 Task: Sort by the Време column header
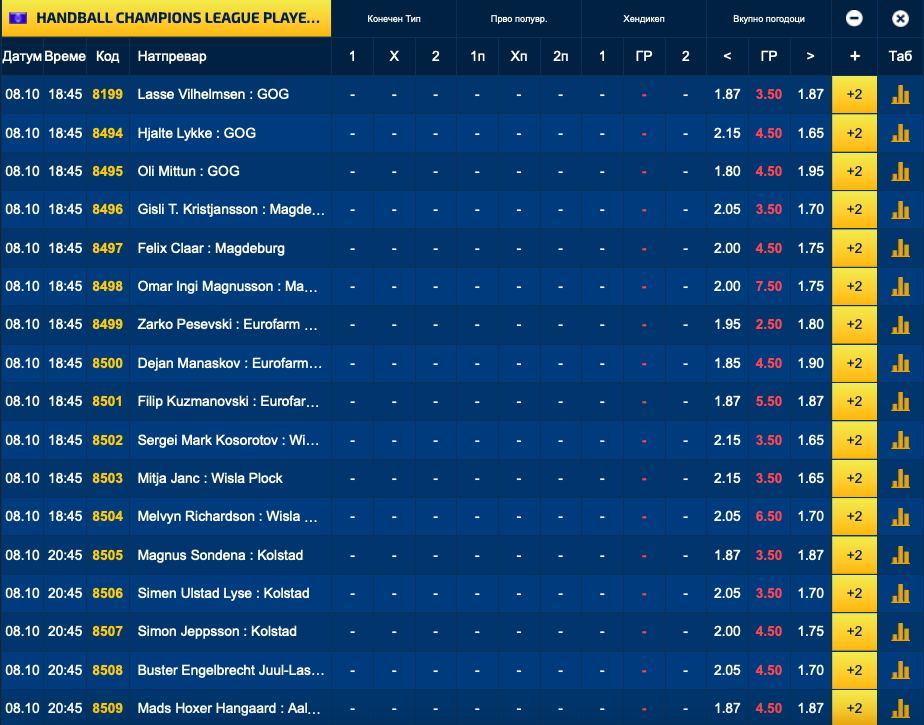(x=65, y=56)
